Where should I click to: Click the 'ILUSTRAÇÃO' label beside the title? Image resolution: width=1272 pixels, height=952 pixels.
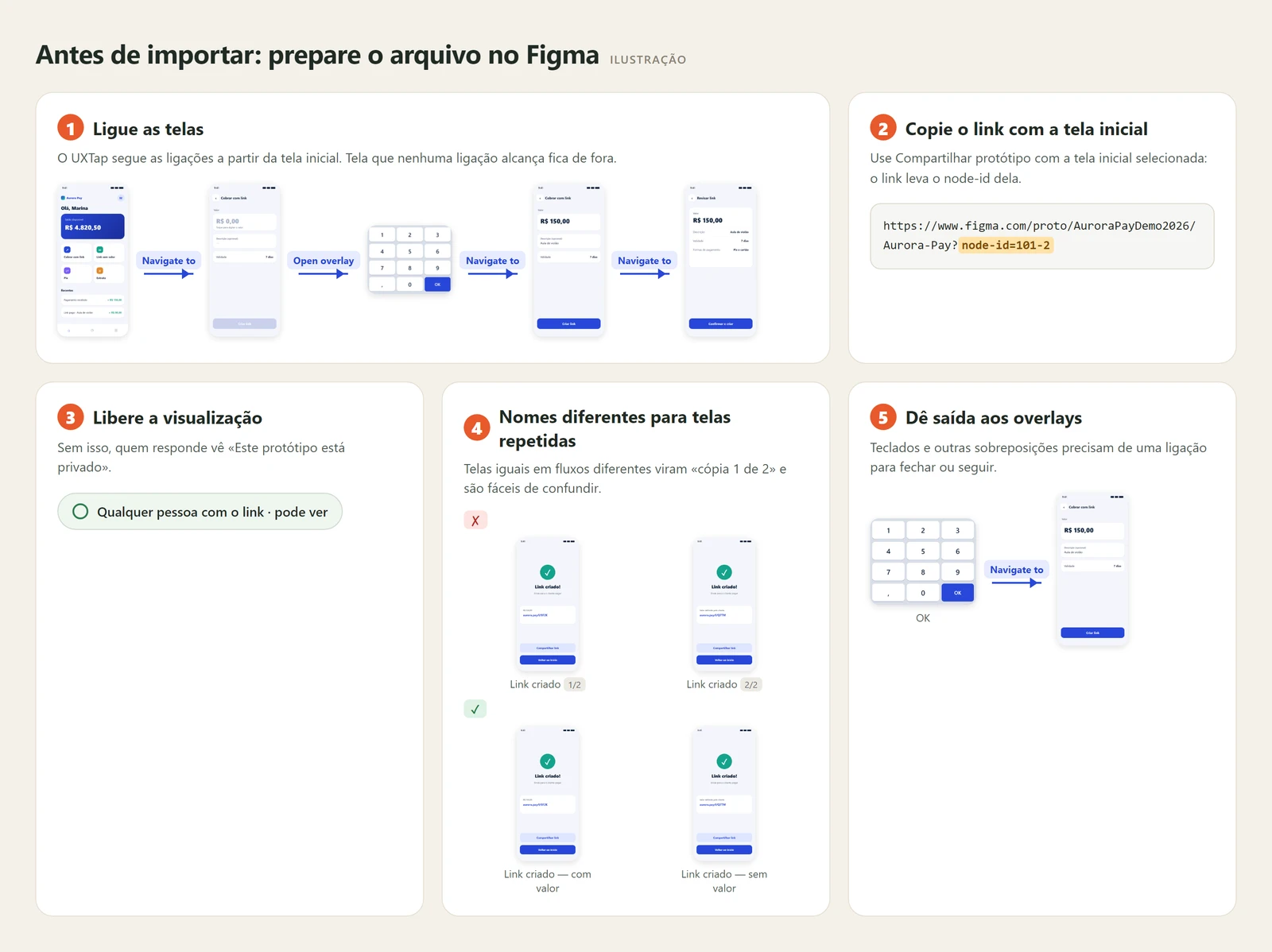pos(648,60)
